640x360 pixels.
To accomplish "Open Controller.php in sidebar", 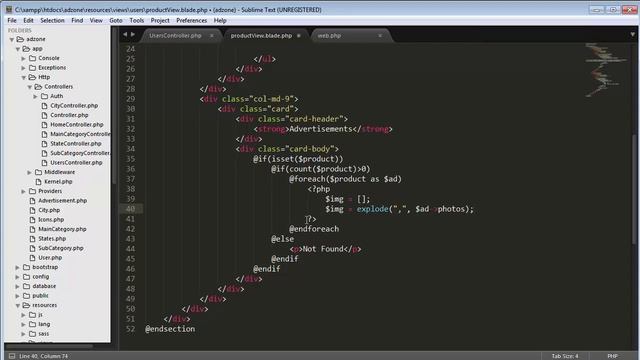I will coord(69,115).
